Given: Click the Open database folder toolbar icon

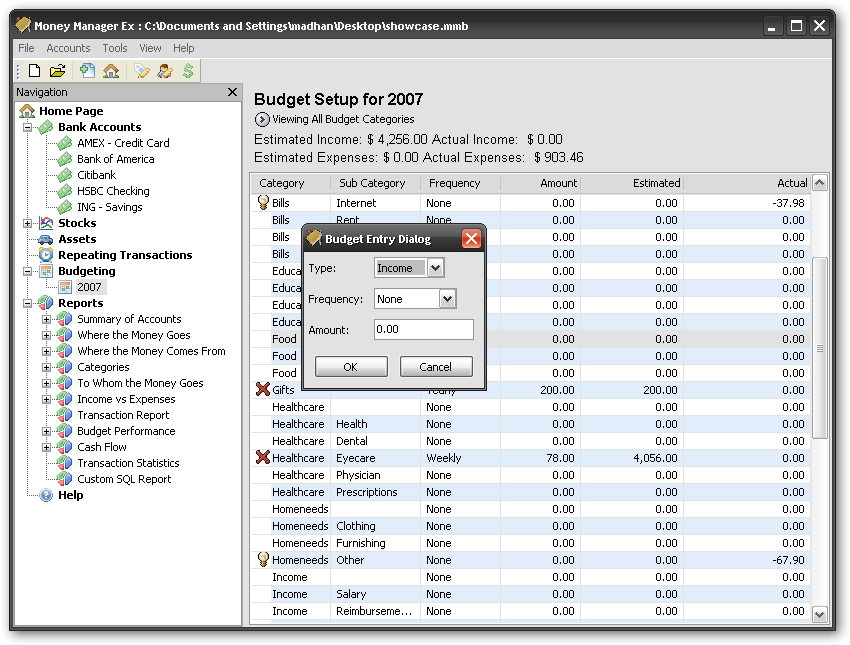Looking at the screenshot, I should (x=58, y=70).
